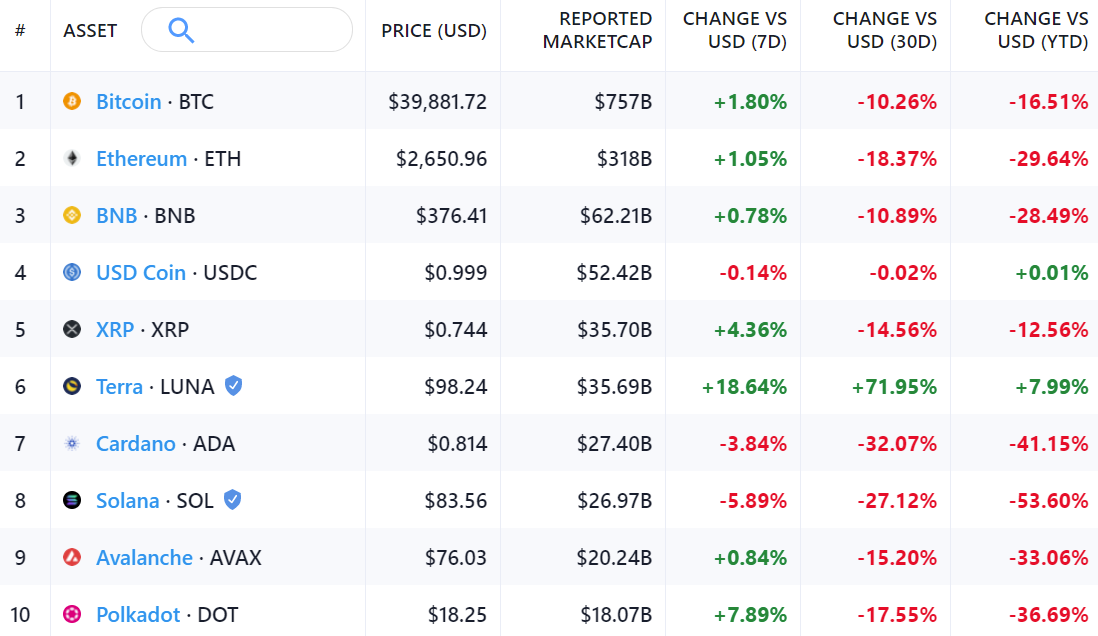Click the Polkadot pink logo icon
Image resolution: width=1098 pixels, height=636 pixels.
72,614
